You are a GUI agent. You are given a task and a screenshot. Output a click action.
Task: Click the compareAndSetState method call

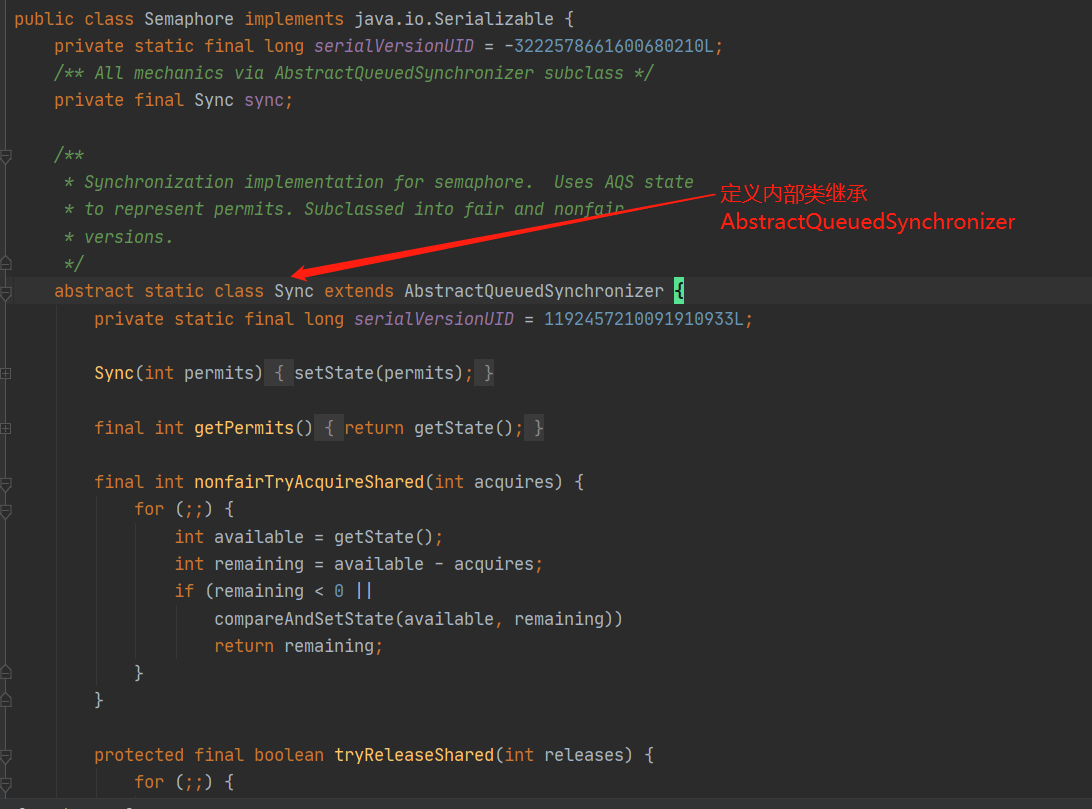click(x=304, y=619)
